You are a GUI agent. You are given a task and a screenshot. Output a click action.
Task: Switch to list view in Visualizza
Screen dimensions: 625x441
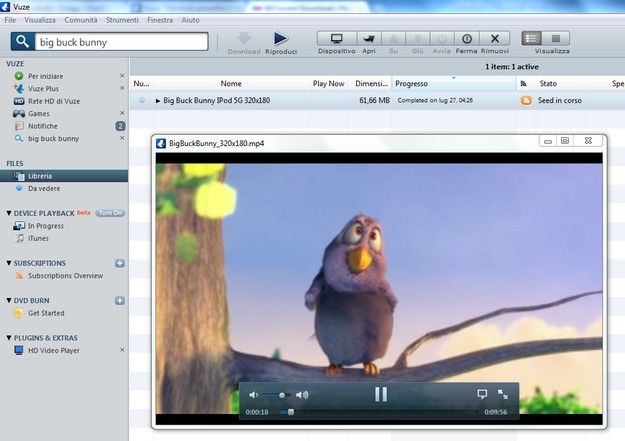(531, 38)
